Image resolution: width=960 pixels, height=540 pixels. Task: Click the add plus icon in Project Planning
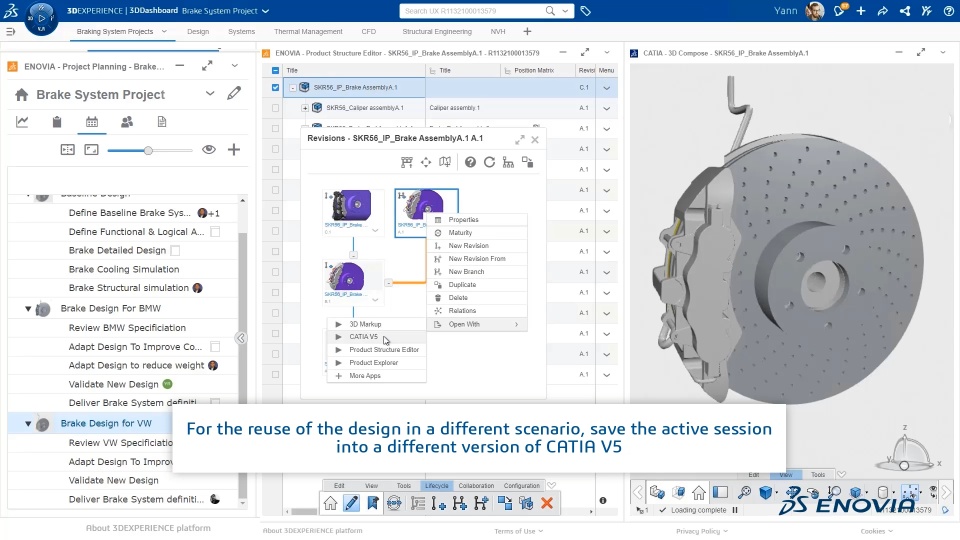point(234,149)
